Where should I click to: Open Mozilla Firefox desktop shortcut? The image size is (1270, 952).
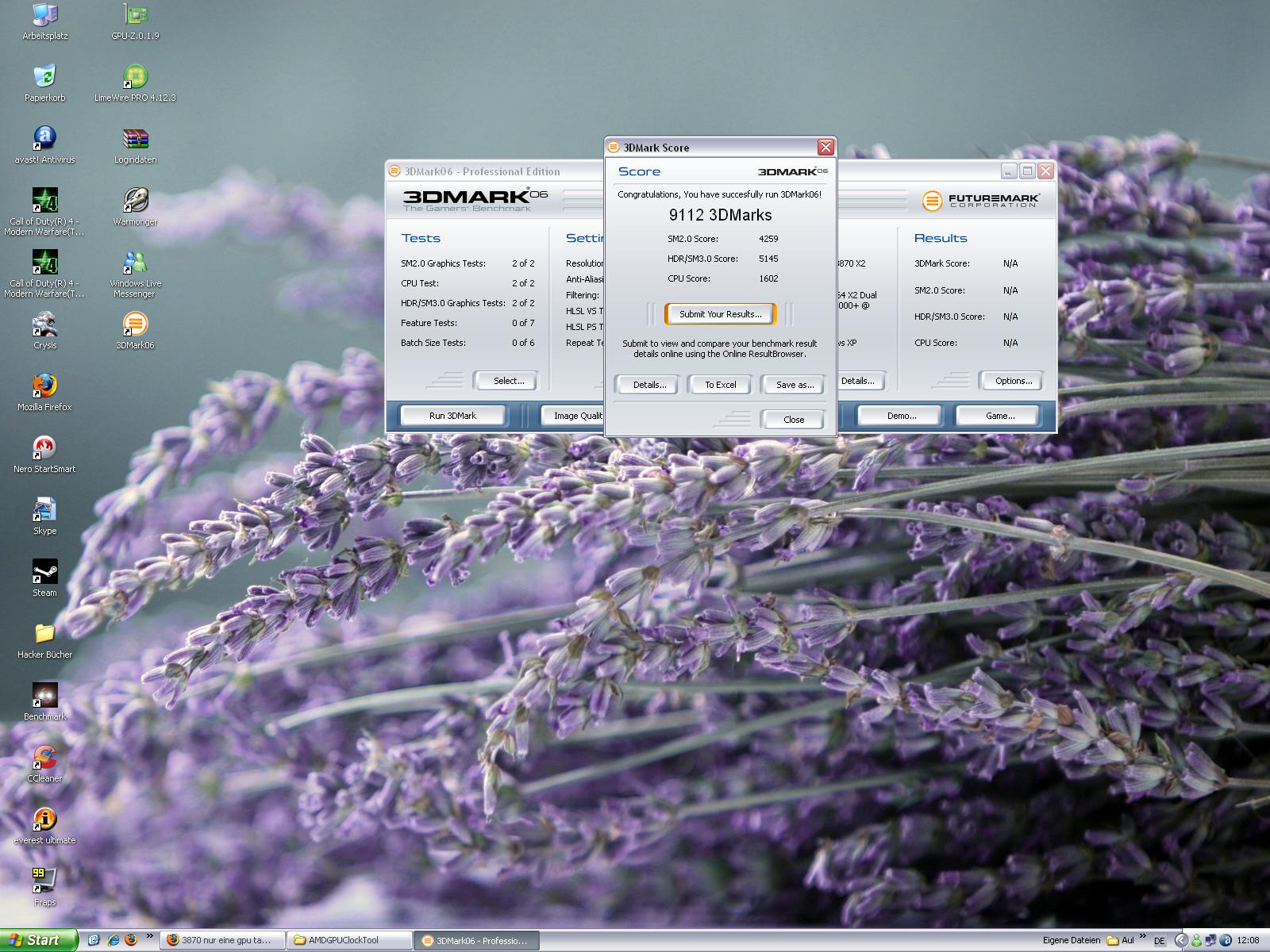click(x=44, y=393)
